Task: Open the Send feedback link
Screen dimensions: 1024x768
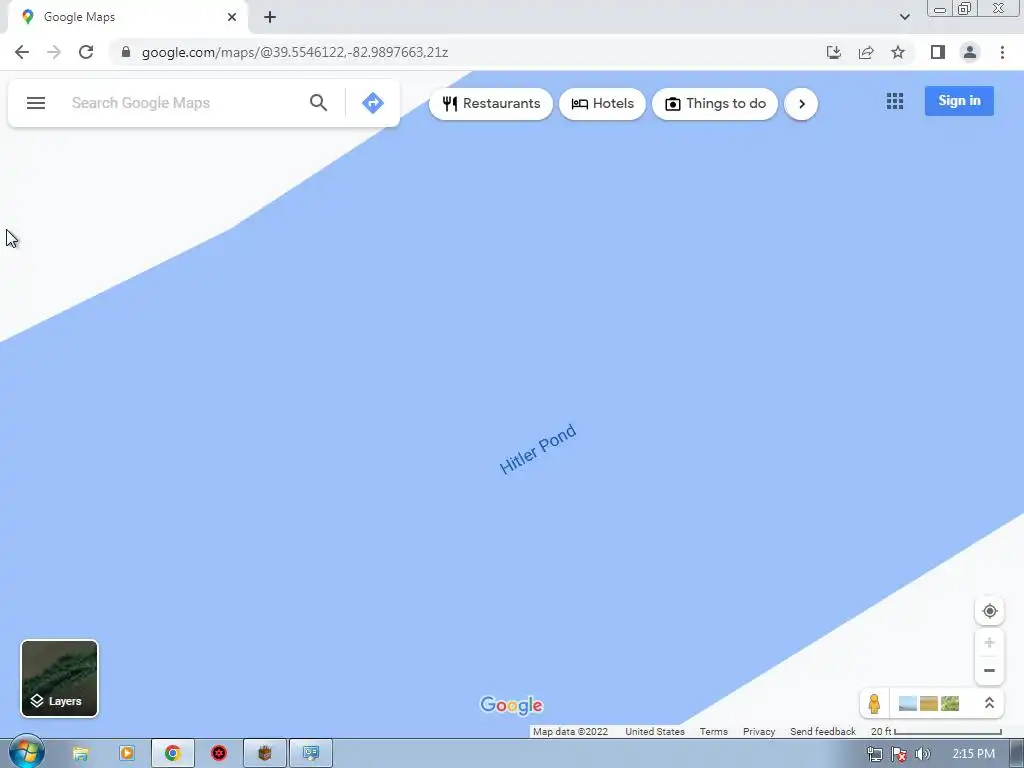Action: [x=823, y=731]
